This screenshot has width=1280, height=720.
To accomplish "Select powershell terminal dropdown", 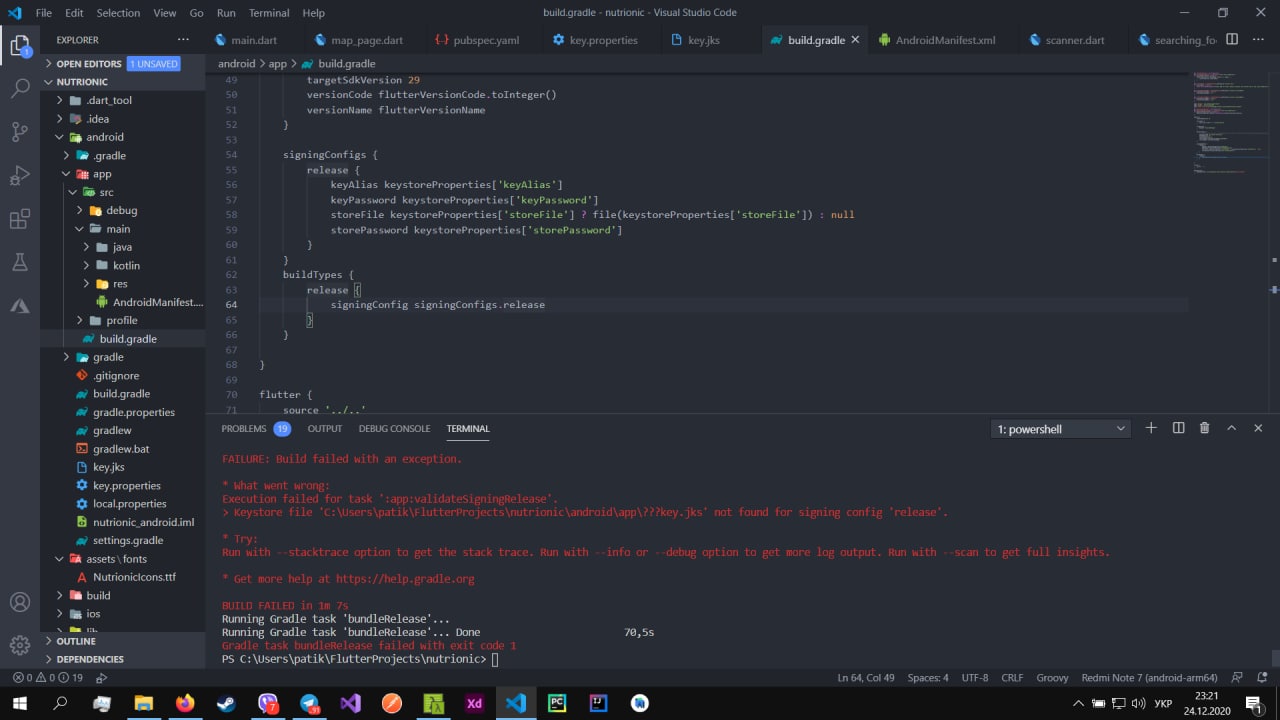I will [1060, 429].
